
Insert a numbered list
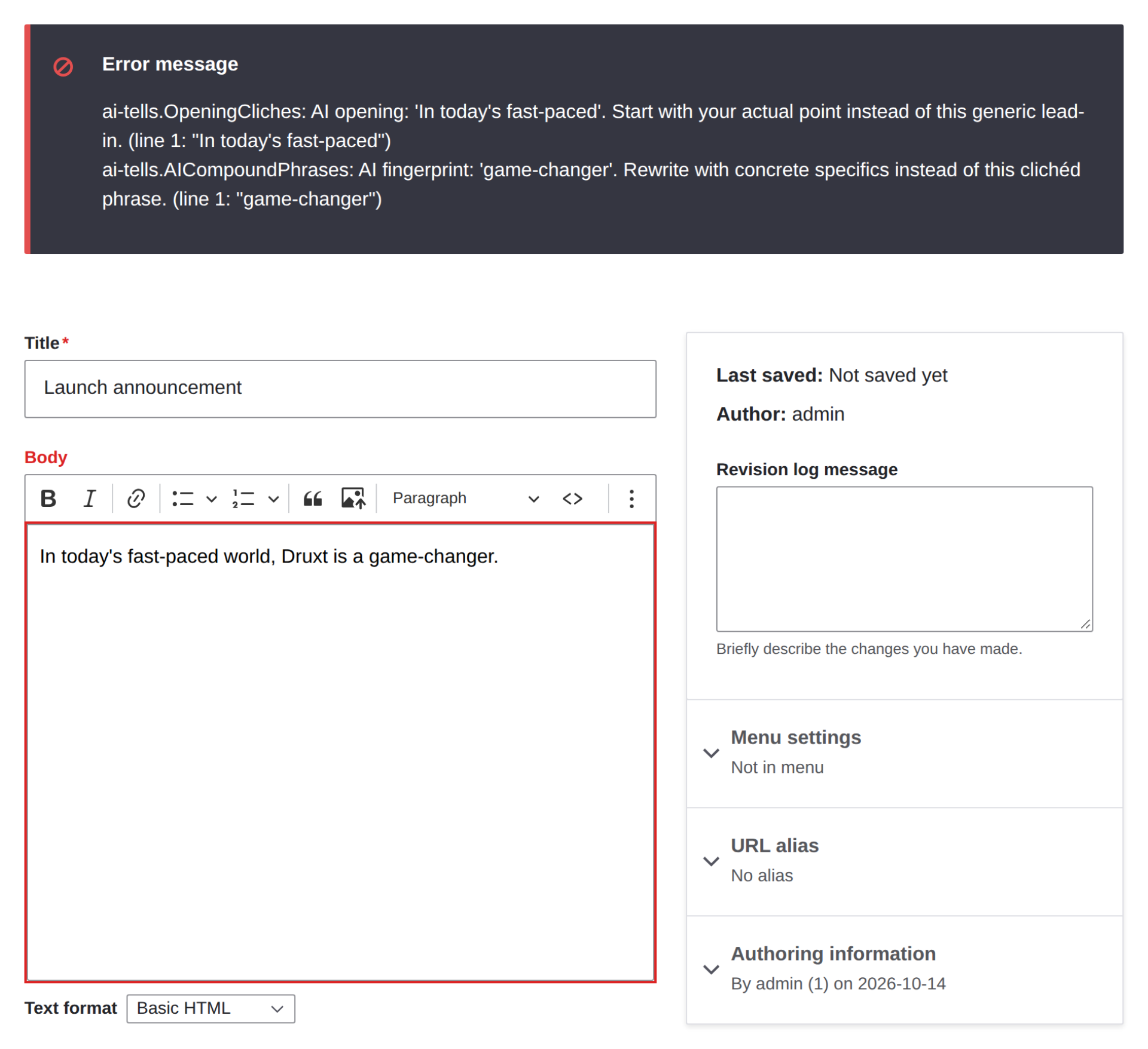coord(244,498)
